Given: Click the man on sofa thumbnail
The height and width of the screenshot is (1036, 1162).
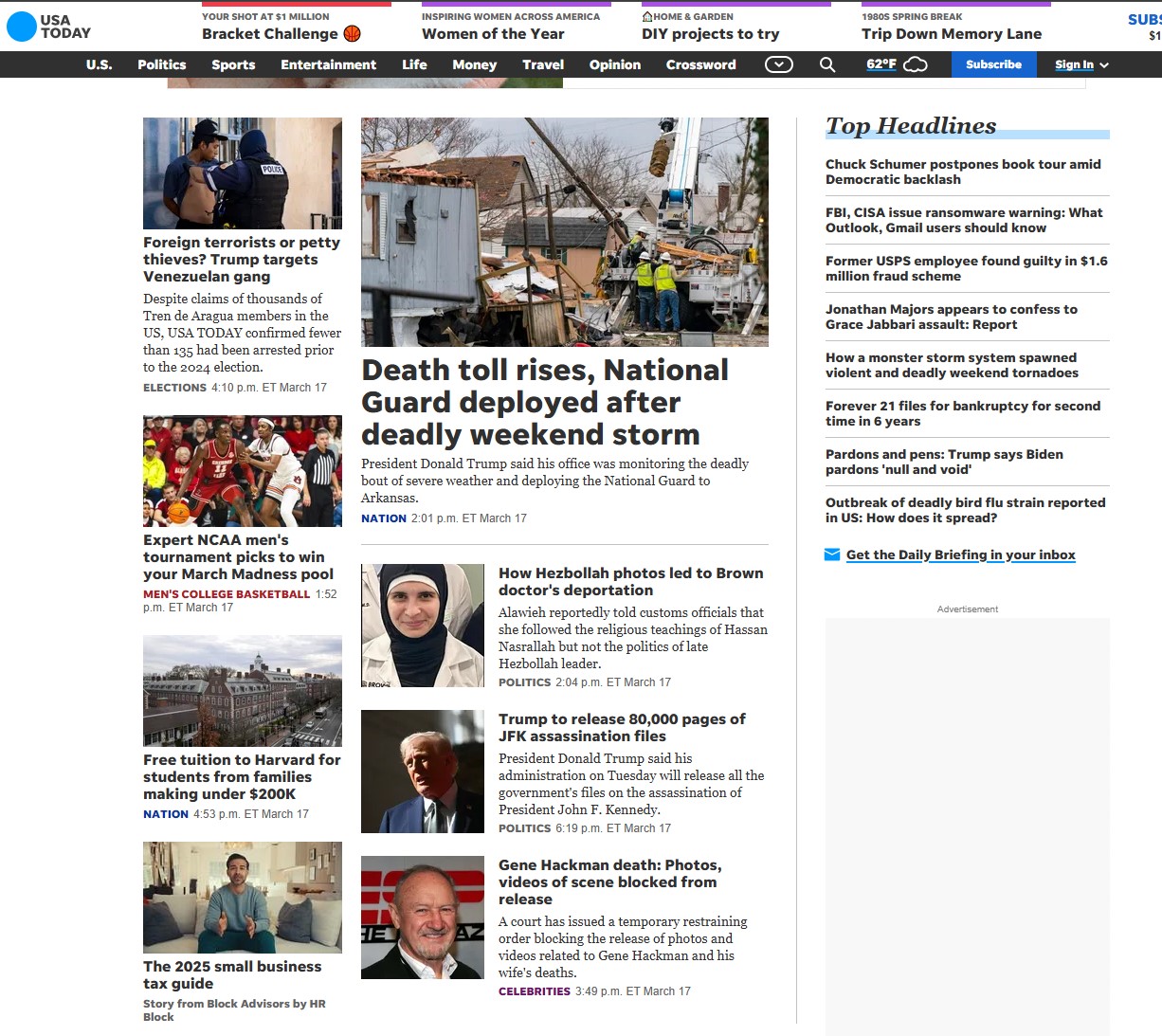Looking at the screenshot, I should 243,898.
